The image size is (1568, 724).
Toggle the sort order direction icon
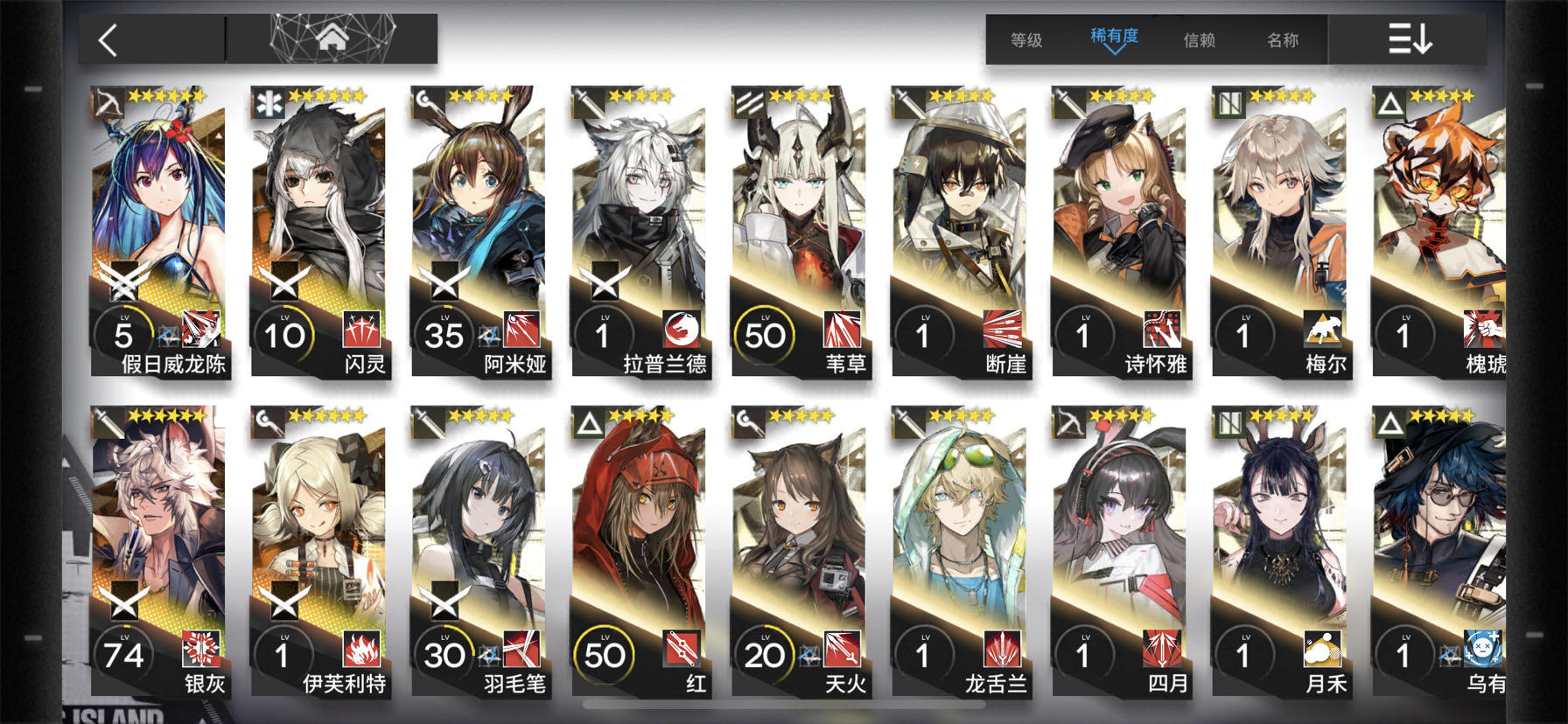coord(1410,39)
